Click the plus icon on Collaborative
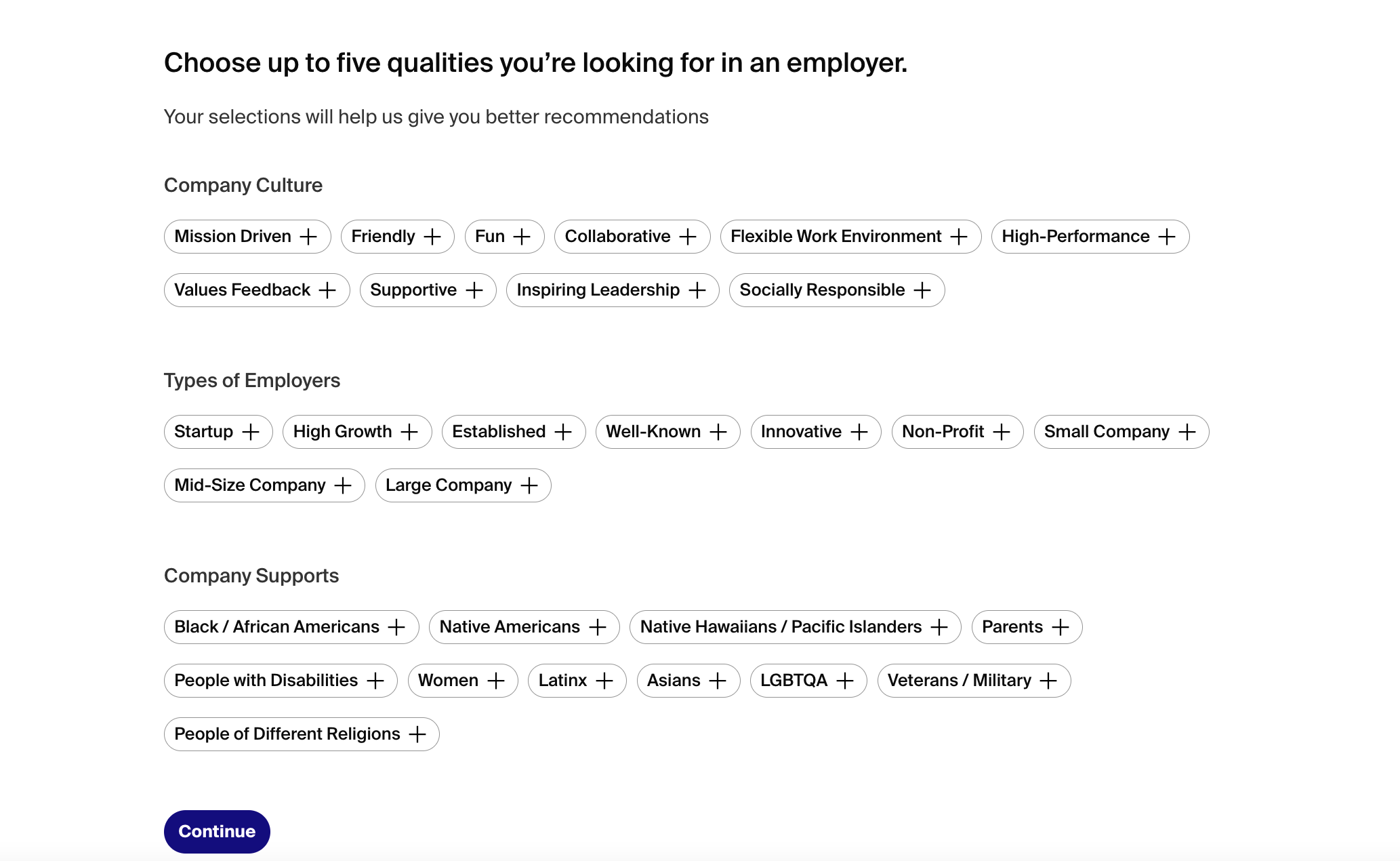The height and width of the screenshot is (861, 1400). (x=688, y=237)
